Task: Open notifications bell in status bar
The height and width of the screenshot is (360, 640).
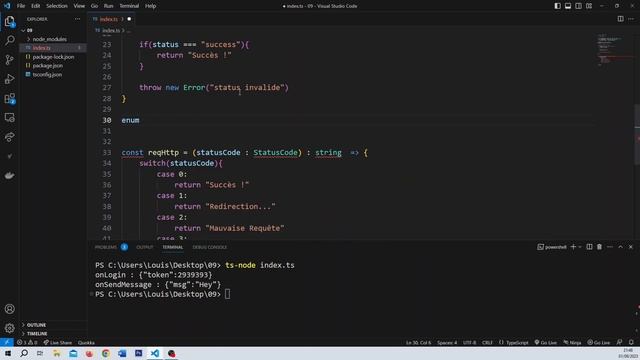Action: click(631, 342)
